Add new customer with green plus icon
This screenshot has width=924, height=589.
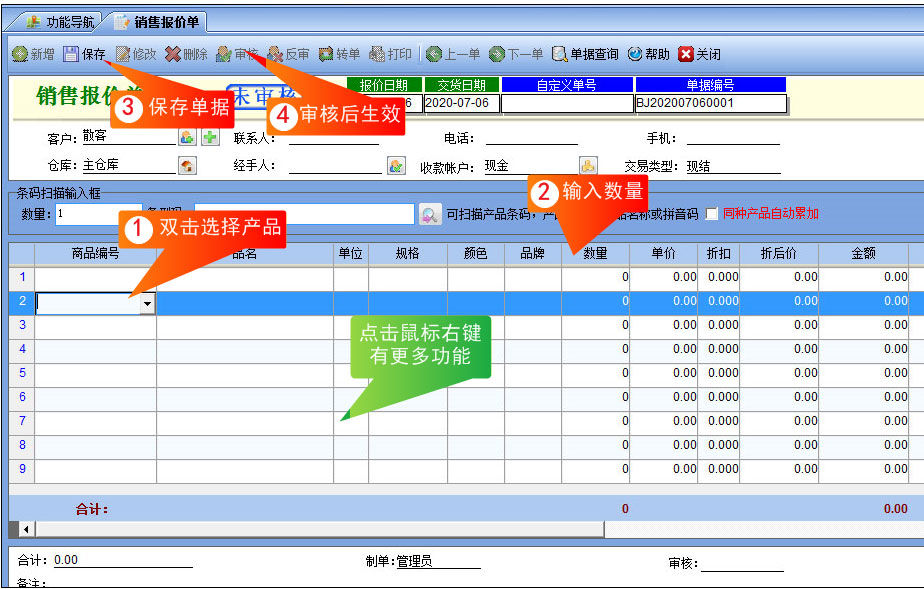pyautogui.click(x=210, y=138)
